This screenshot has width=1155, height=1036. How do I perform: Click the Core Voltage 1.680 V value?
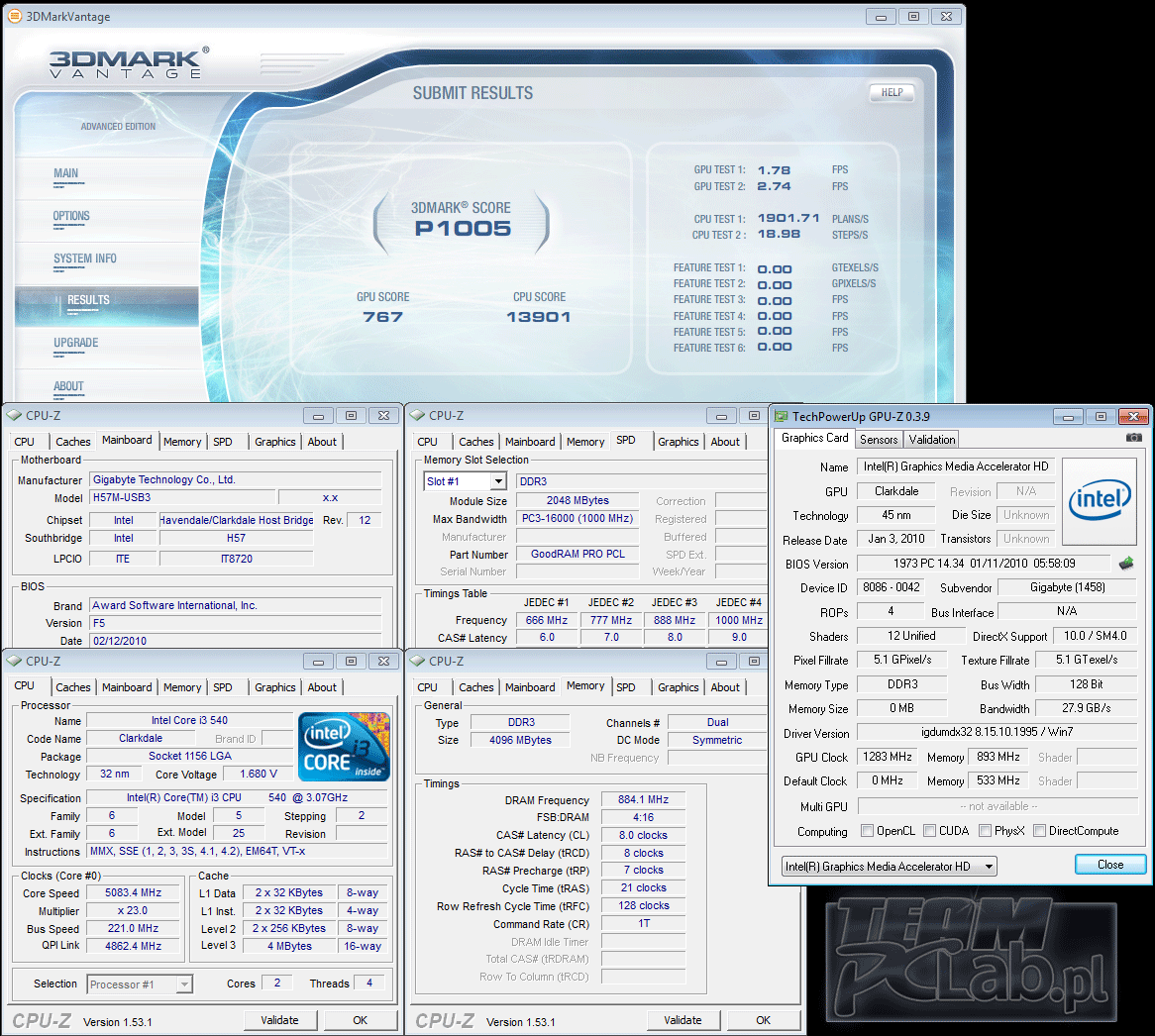[x=259, y=774]
